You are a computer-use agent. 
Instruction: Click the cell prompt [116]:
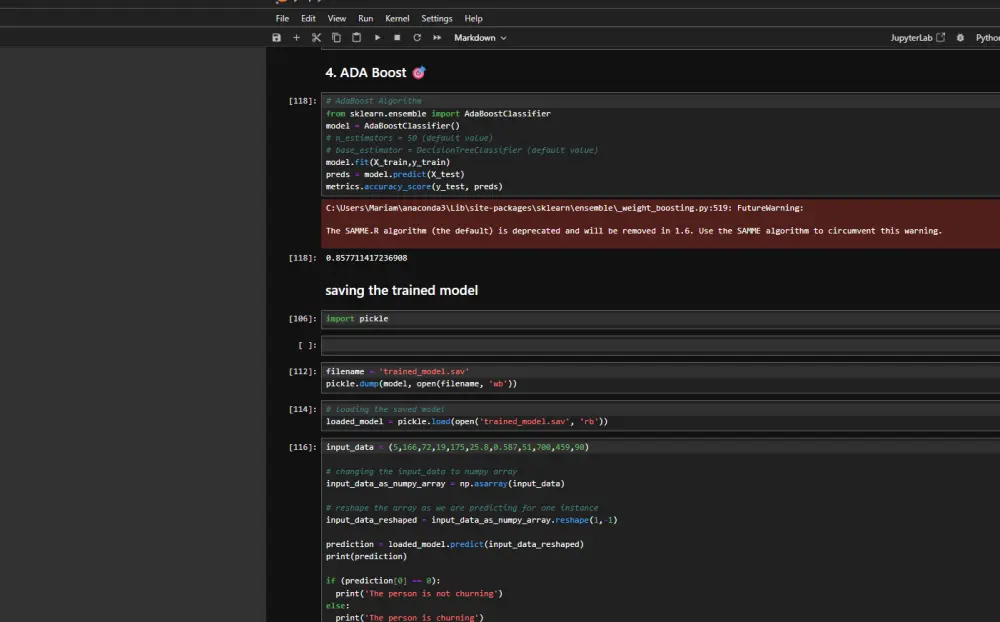pos(302,447)
